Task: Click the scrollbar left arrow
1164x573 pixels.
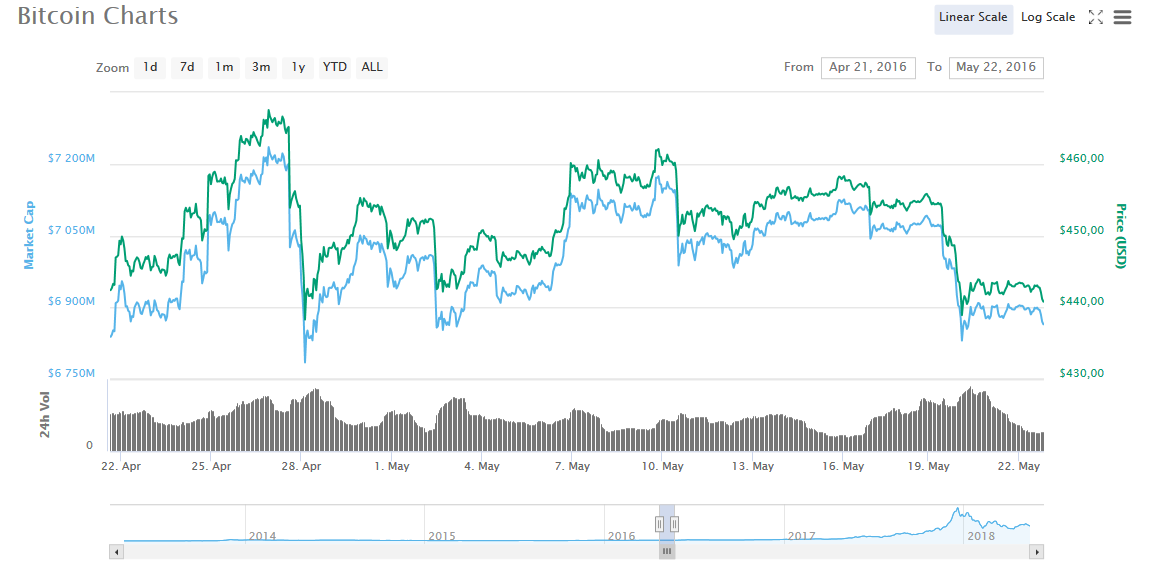Action: 117,551
